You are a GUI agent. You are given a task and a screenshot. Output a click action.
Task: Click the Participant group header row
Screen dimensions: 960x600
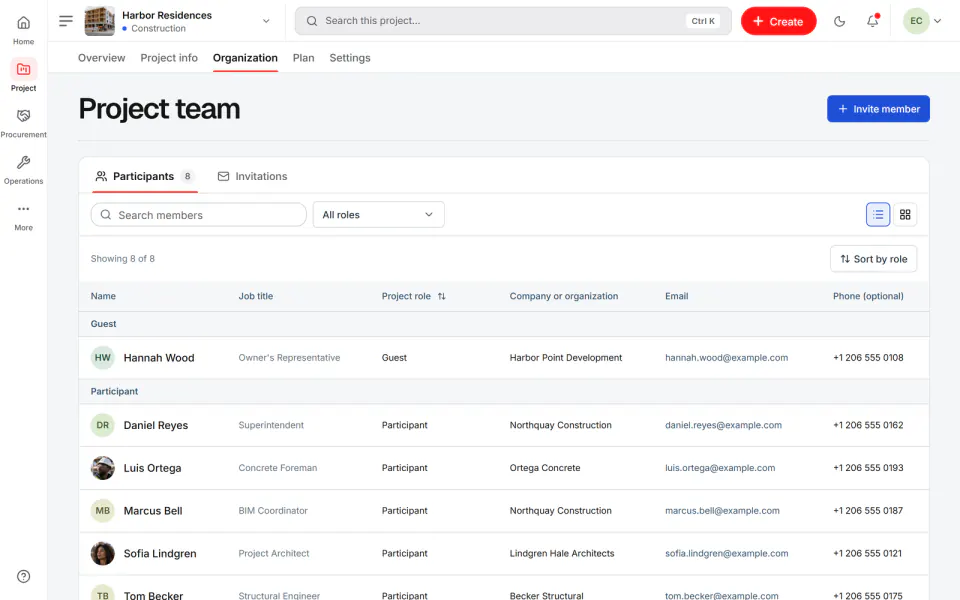[503, 391]
